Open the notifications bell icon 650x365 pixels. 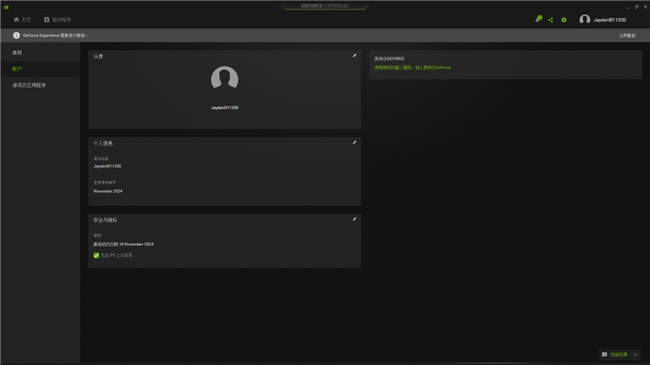538,19
